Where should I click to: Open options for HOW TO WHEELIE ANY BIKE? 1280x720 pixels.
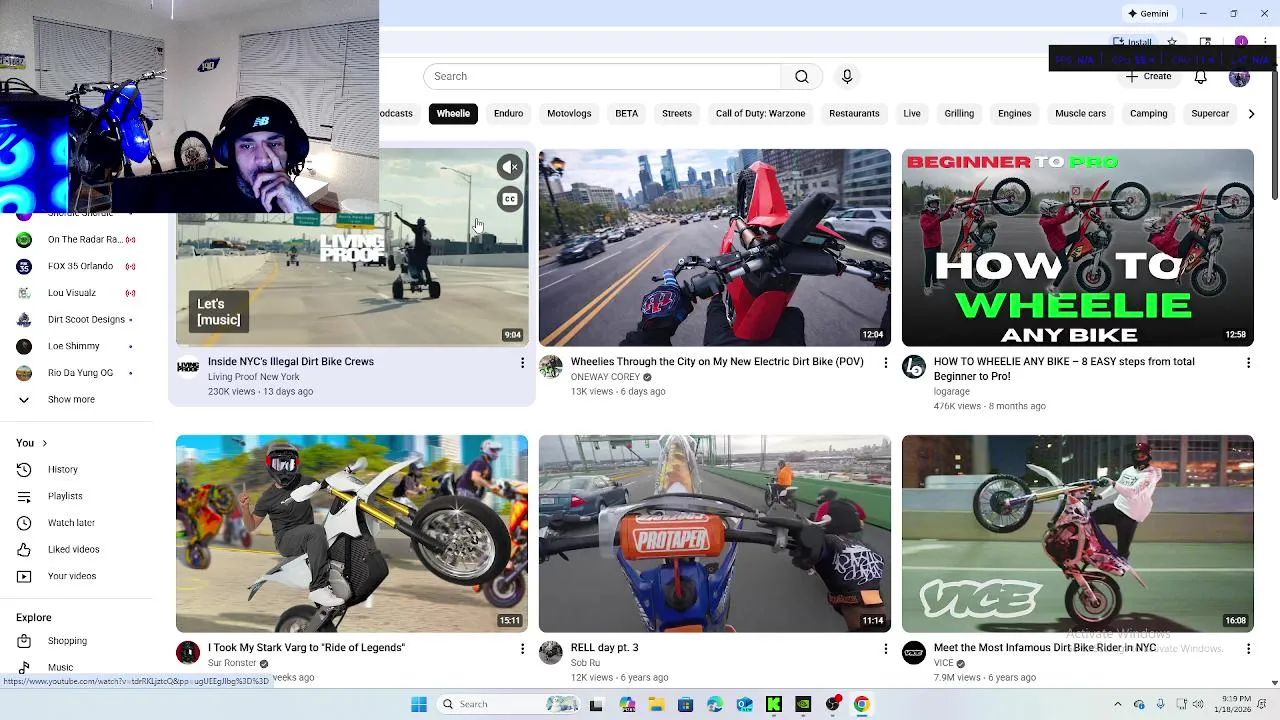click(x=1248, y=363)
